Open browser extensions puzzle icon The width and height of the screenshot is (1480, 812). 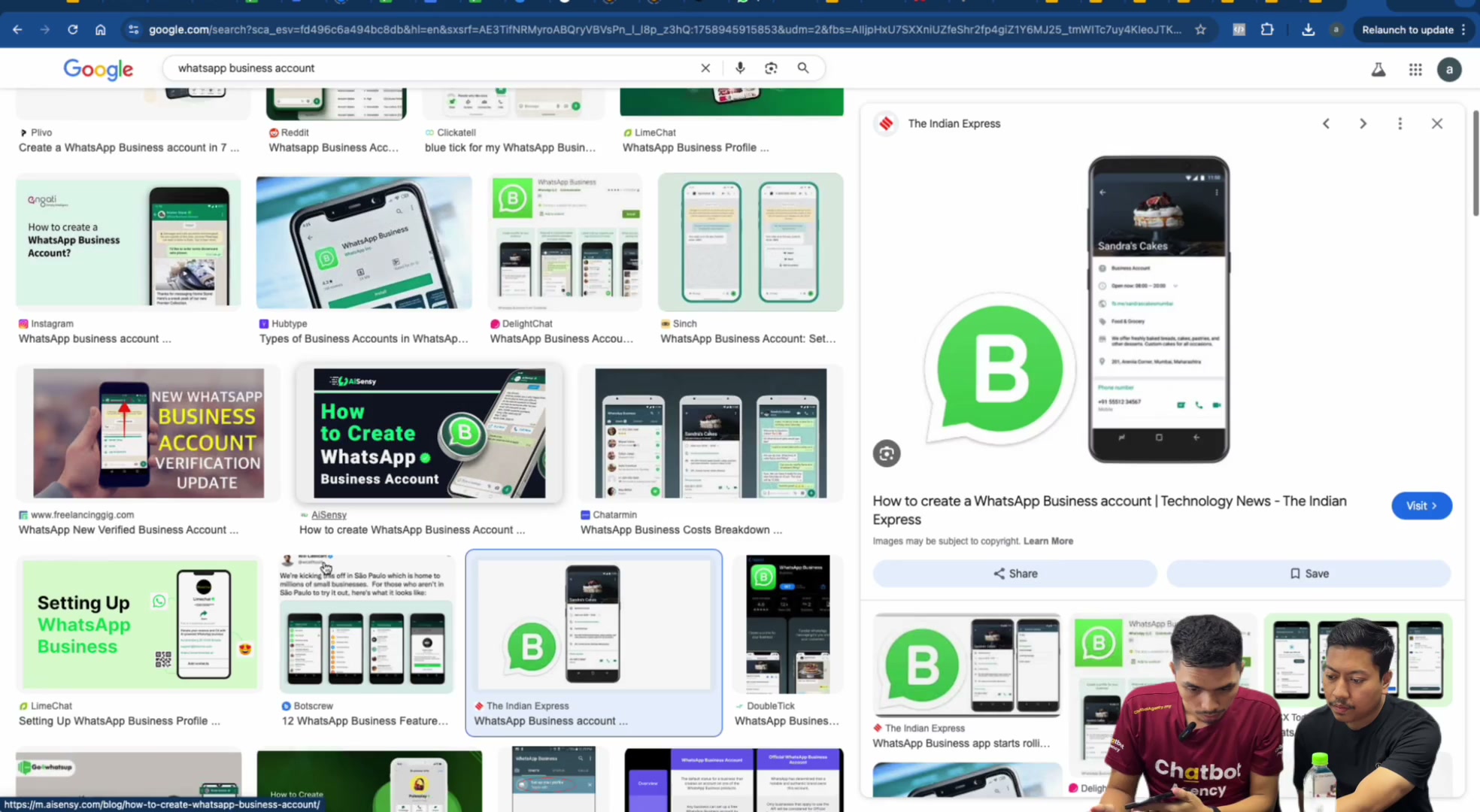pos(1267,29)
